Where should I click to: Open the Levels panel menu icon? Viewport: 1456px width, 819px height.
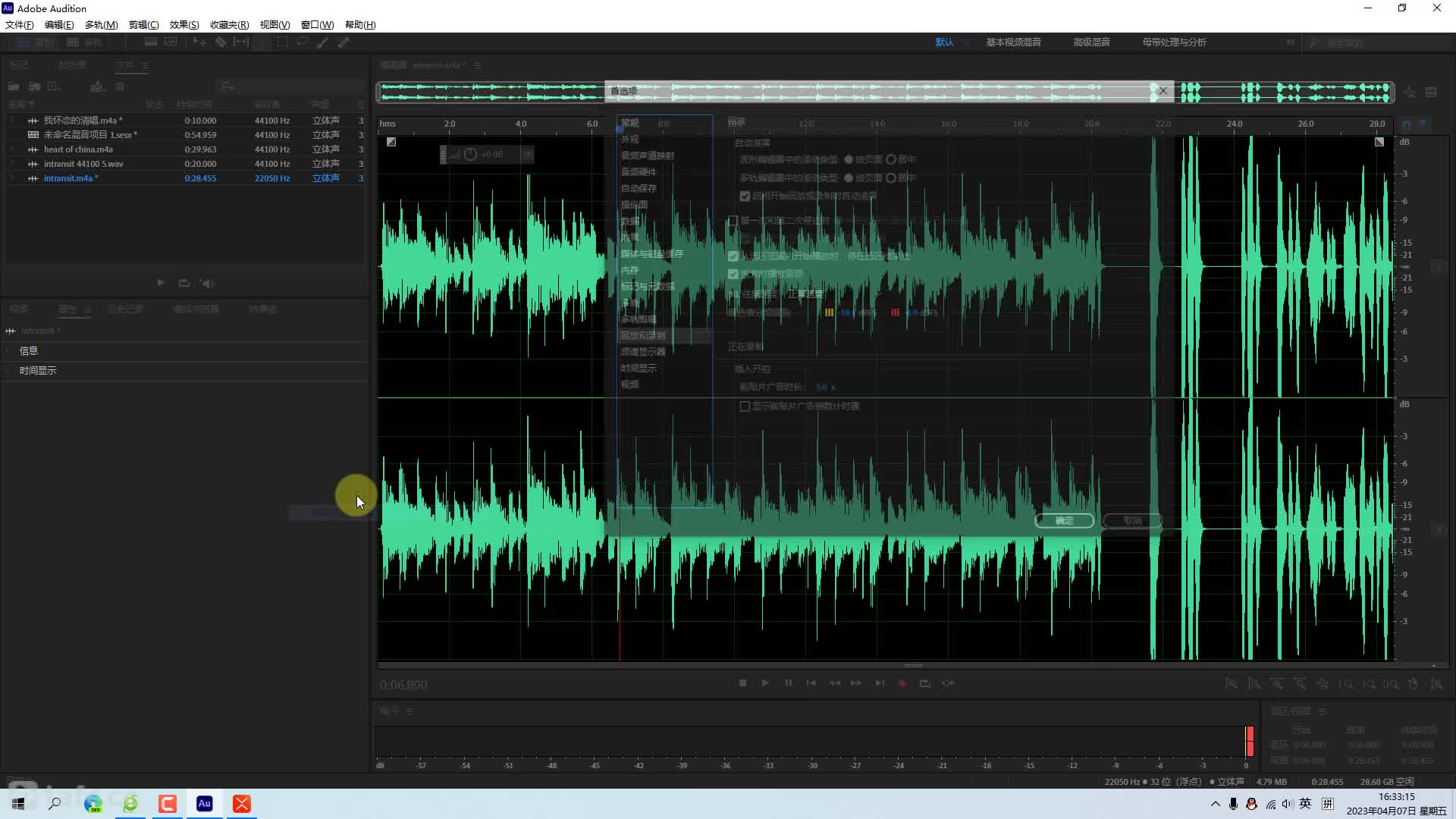tap(409, 711)
